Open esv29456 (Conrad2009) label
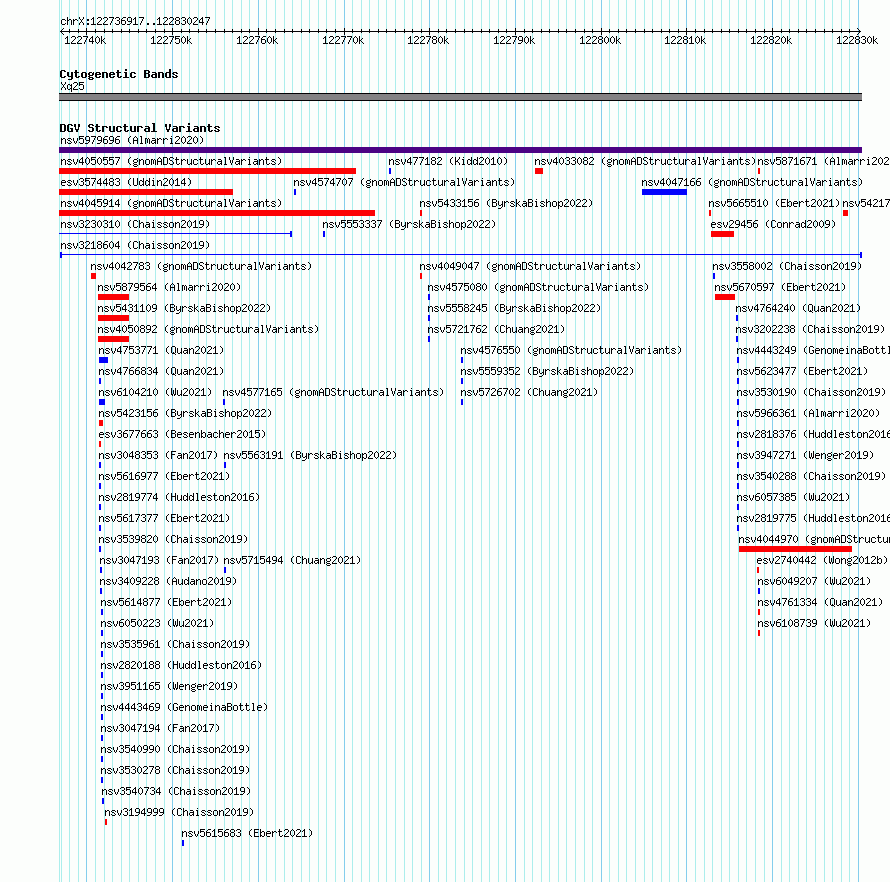The image size is (890, 882). (773, 224)
